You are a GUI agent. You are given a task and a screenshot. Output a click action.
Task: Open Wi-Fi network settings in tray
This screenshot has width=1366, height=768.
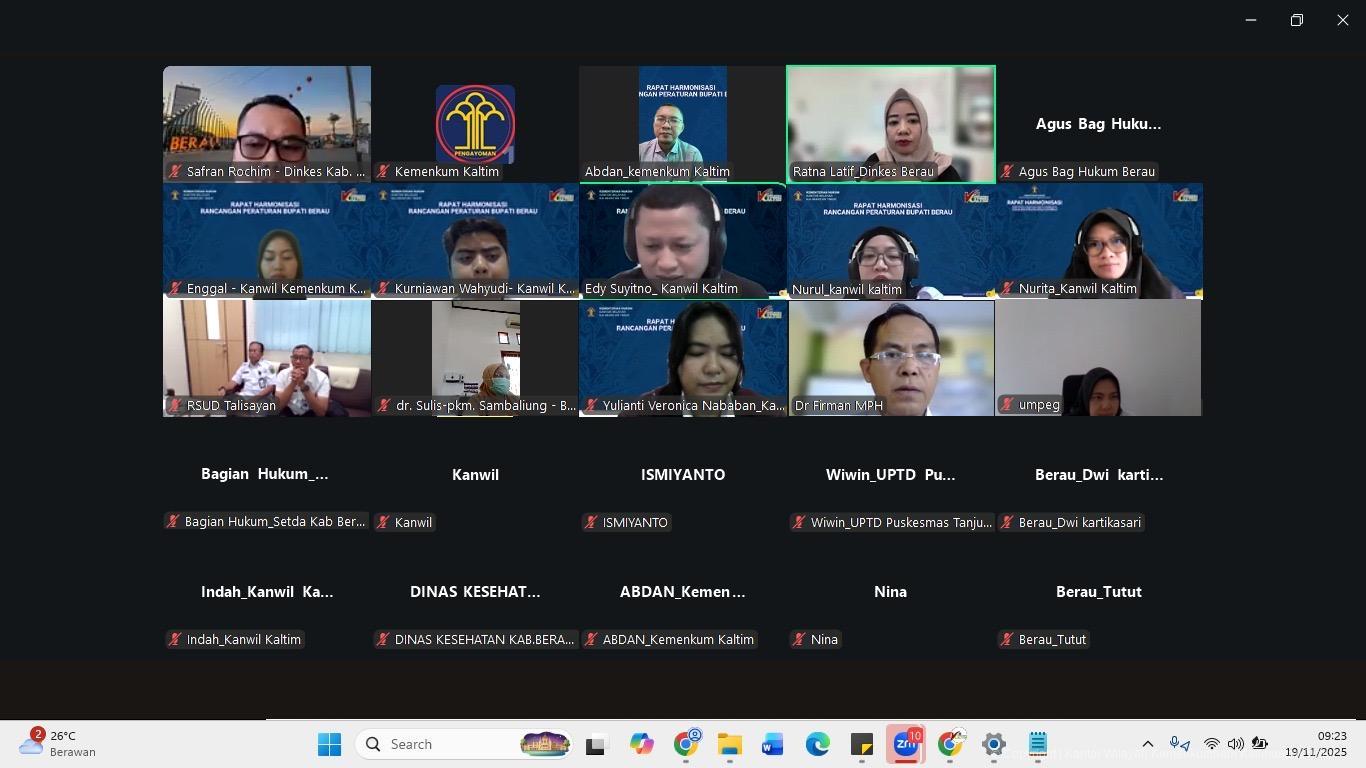(x=1211, y=744)
